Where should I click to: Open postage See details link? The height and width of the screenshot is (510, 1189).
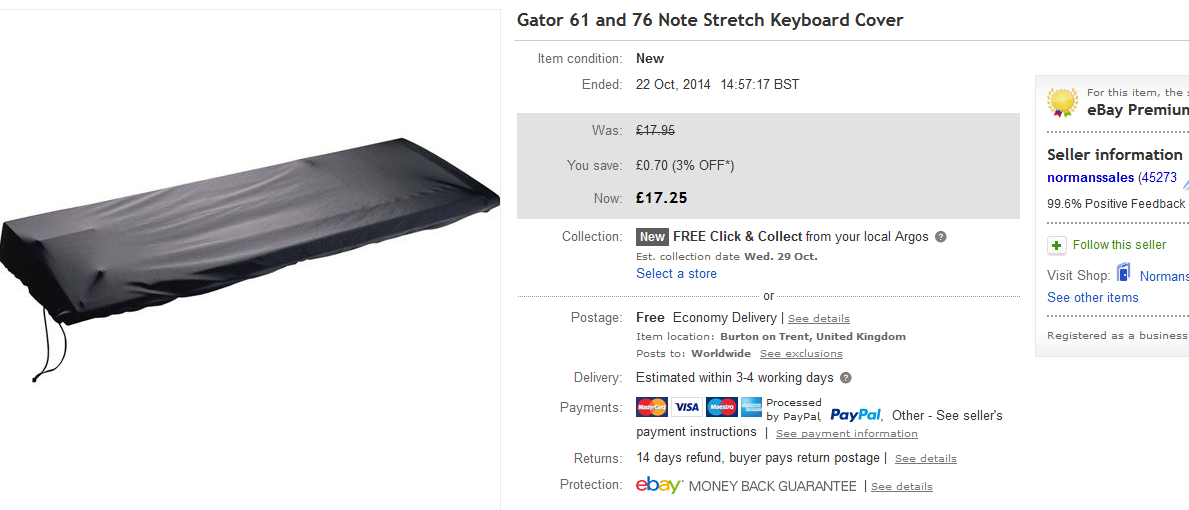(819, 319)
